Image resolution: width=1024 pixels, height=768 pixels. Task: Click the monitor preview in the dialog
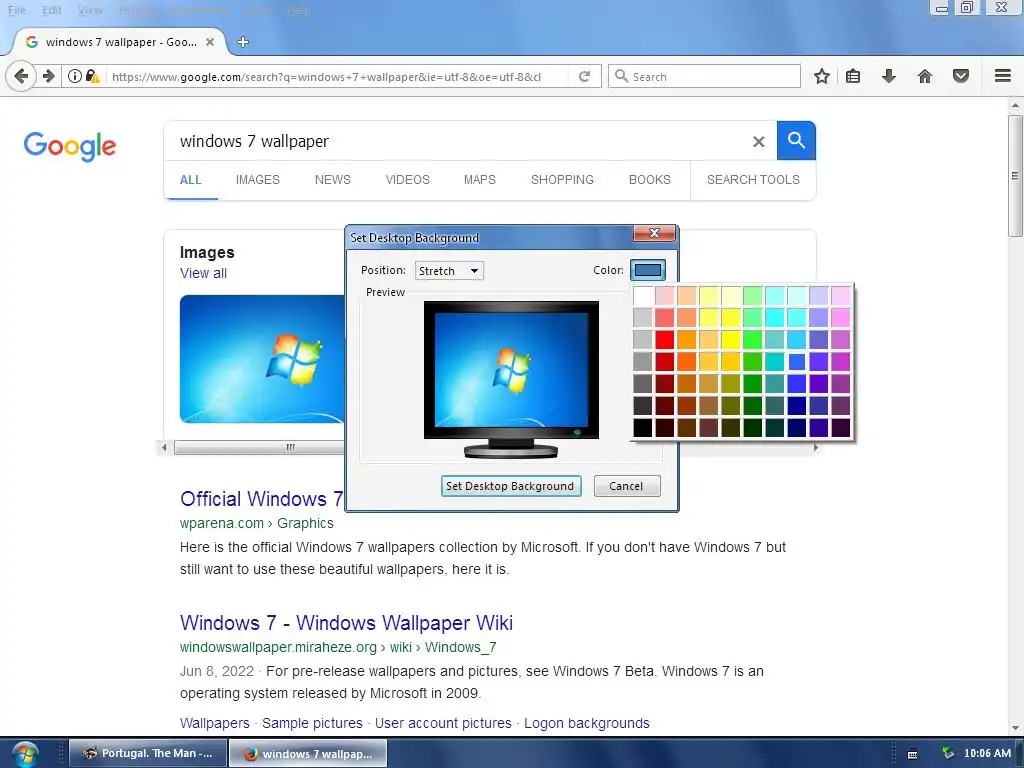[511, 379]
